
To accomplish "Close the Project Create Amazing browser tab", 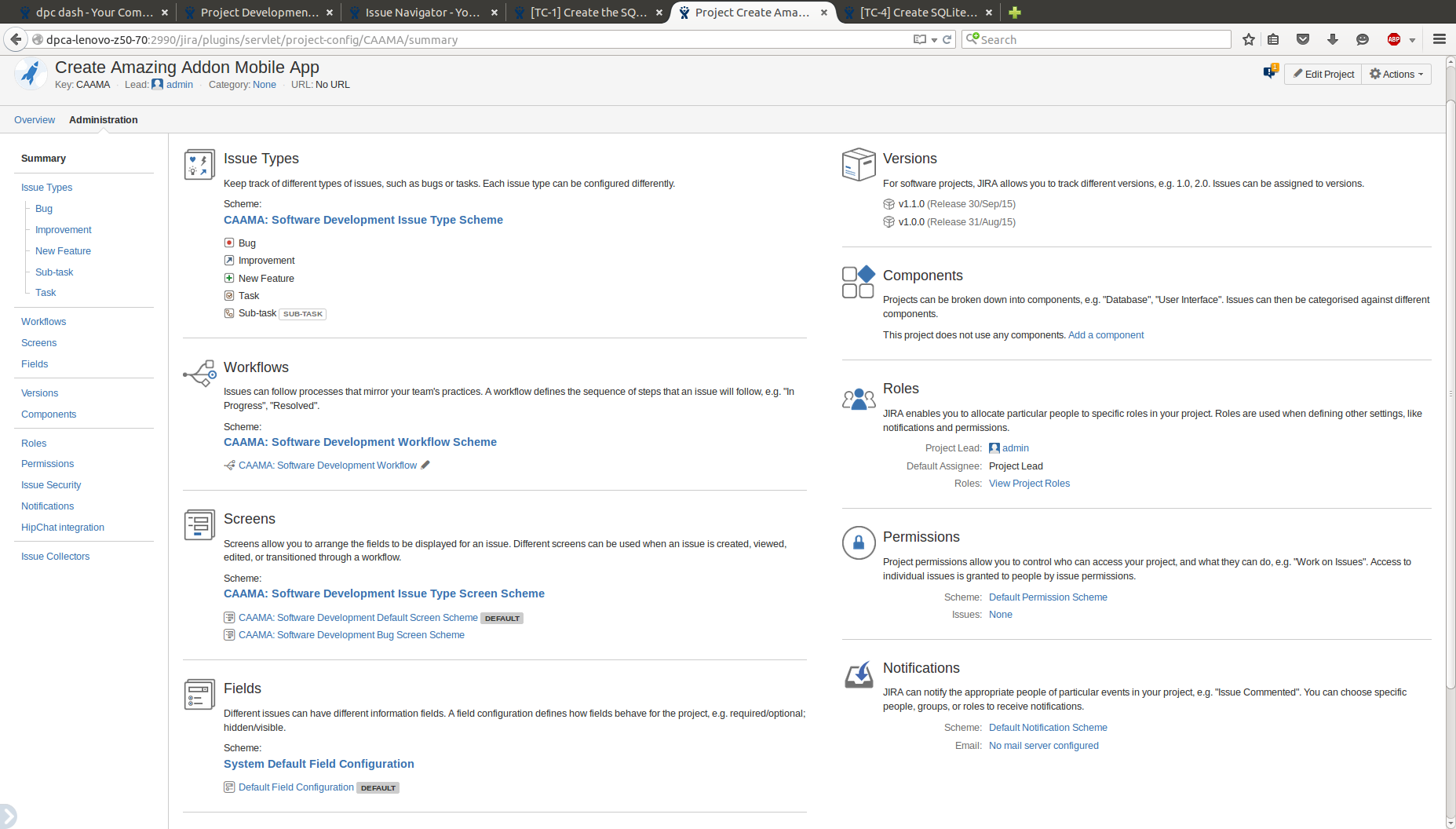I will click(823, 13).
